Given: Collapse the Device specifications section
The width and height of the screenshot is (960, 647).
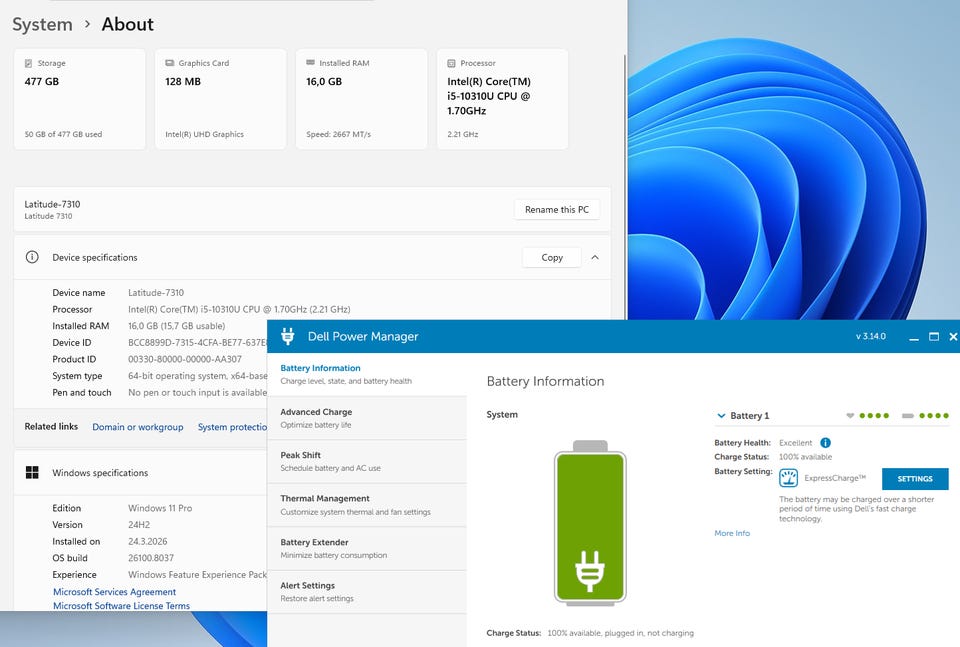Looking at the screenshot, I should [x=594, y=258].
